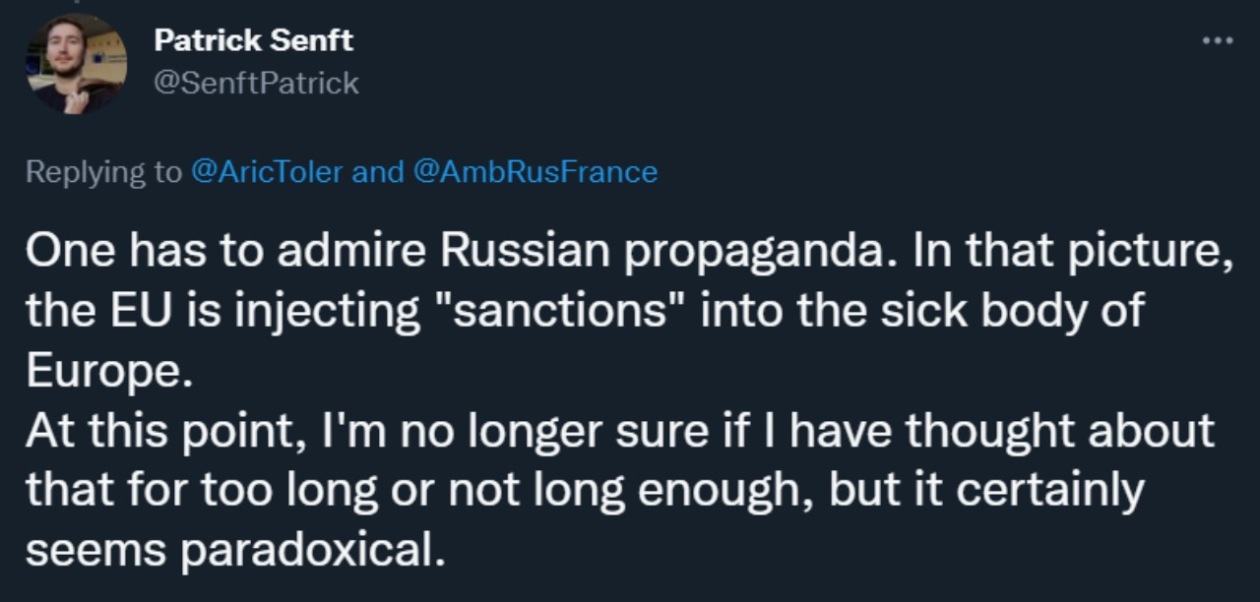Click Patrick Senft's profile avatar
The width and height of the screenshot is (1260, 602).
pos(75,62)
